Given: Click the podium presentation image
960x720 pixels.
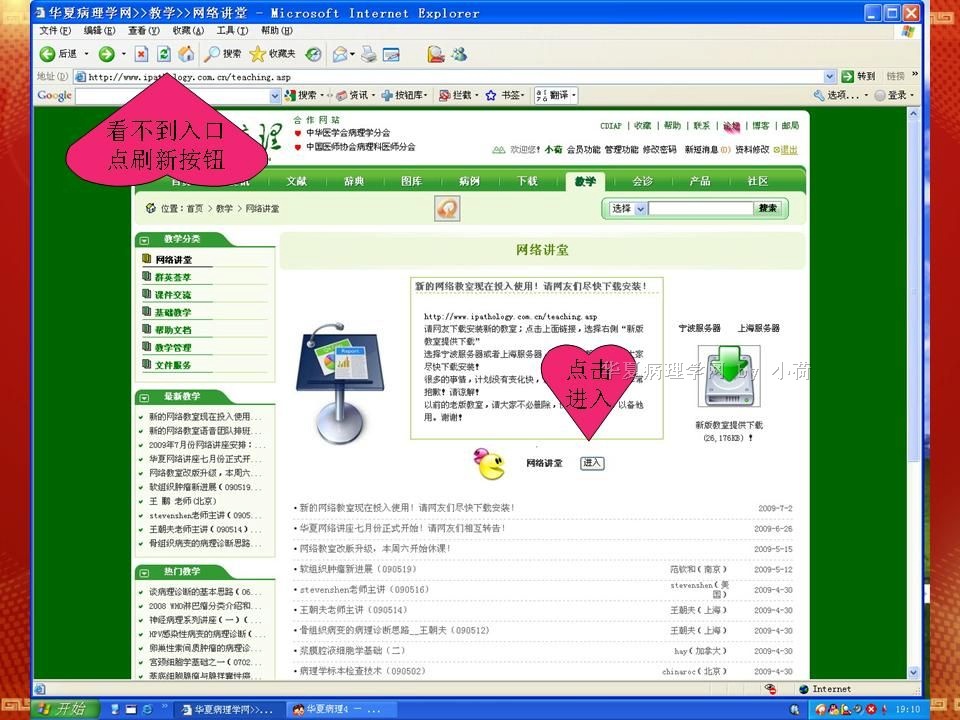Looking at the screenshot, I should coord(340,383).
